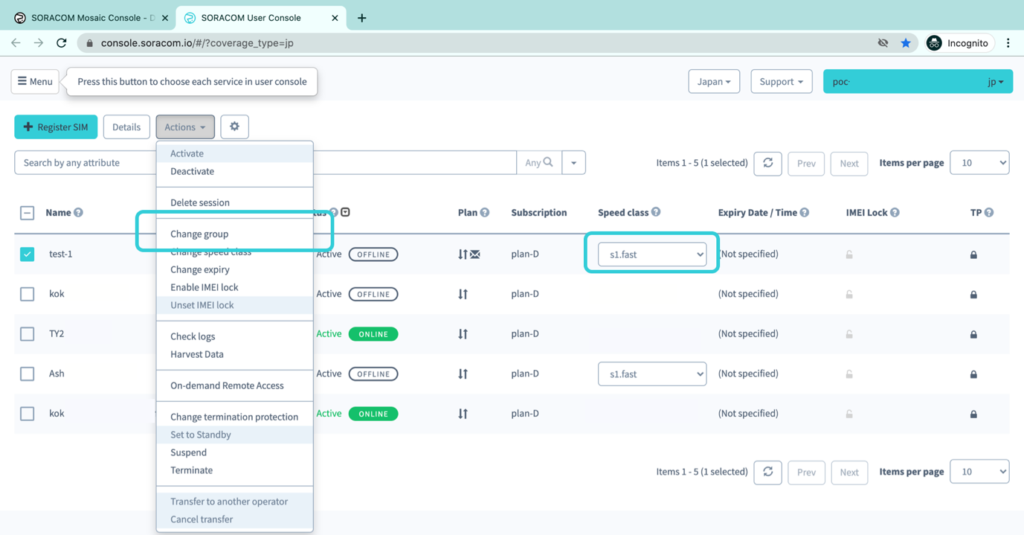This screenshot has height=535, width=1024.
Task: Open a new browser tab
Action: click(x=362, y=18)
